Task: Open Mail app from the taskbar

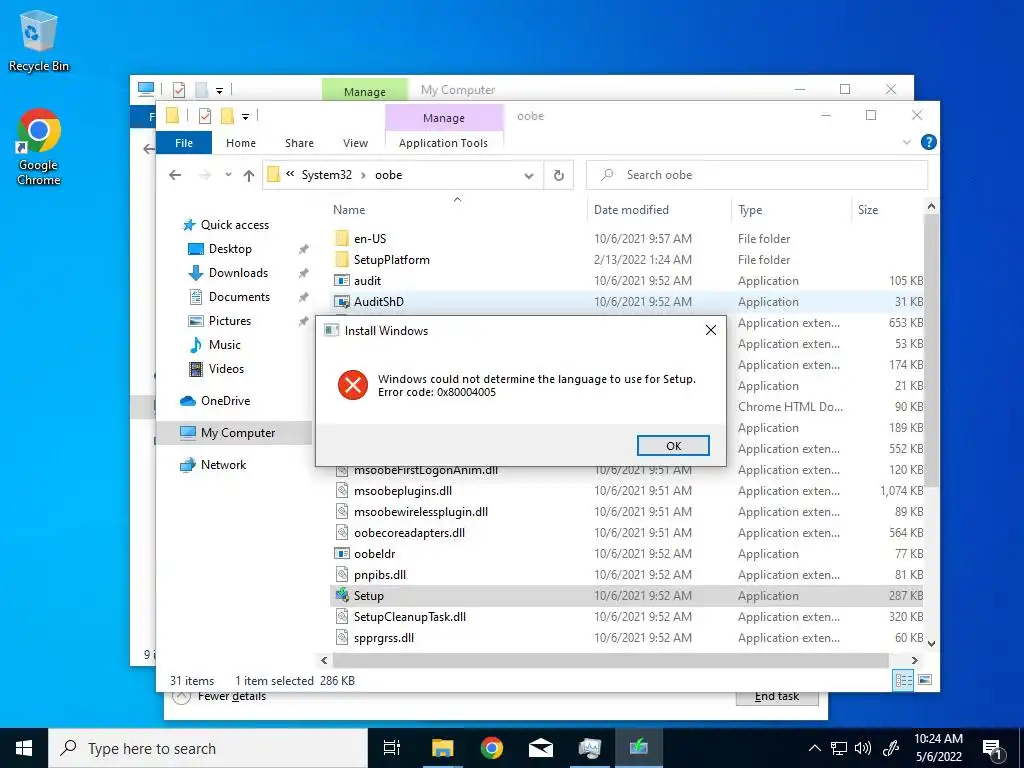Action: (541, 748)
